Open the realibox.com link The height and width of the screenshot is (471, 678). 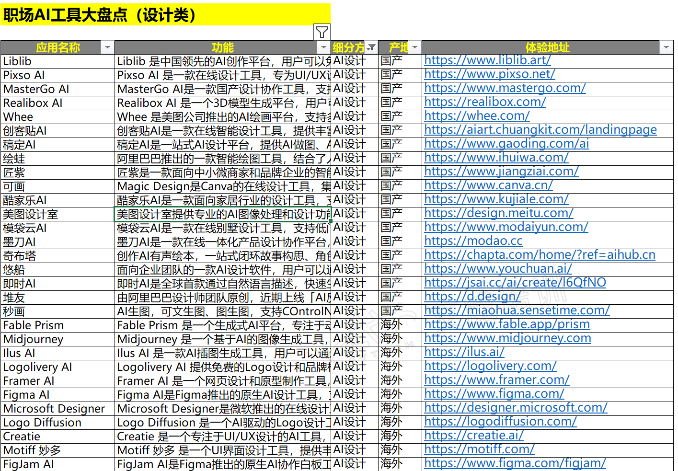(x=485, y=102)
